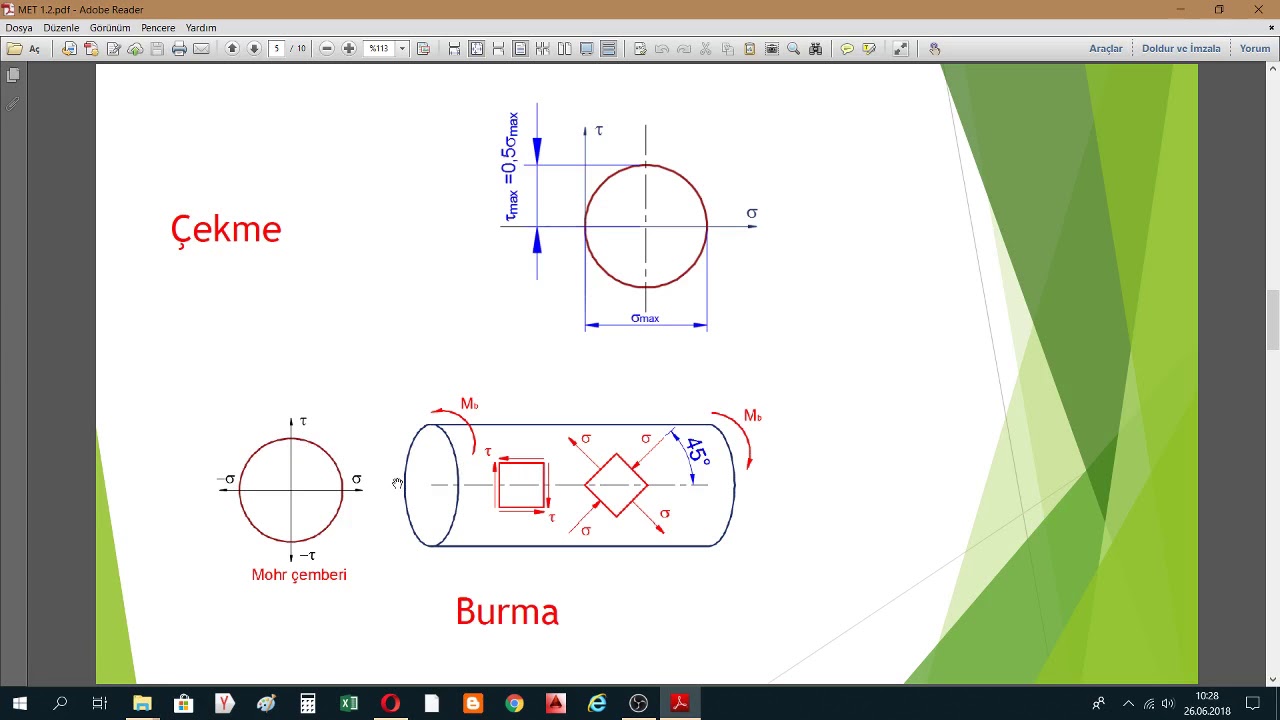The width and height of the screenshot is (1280, 720).
Task: Toggle fit one full page view
Action: click(x=476, y=48)
